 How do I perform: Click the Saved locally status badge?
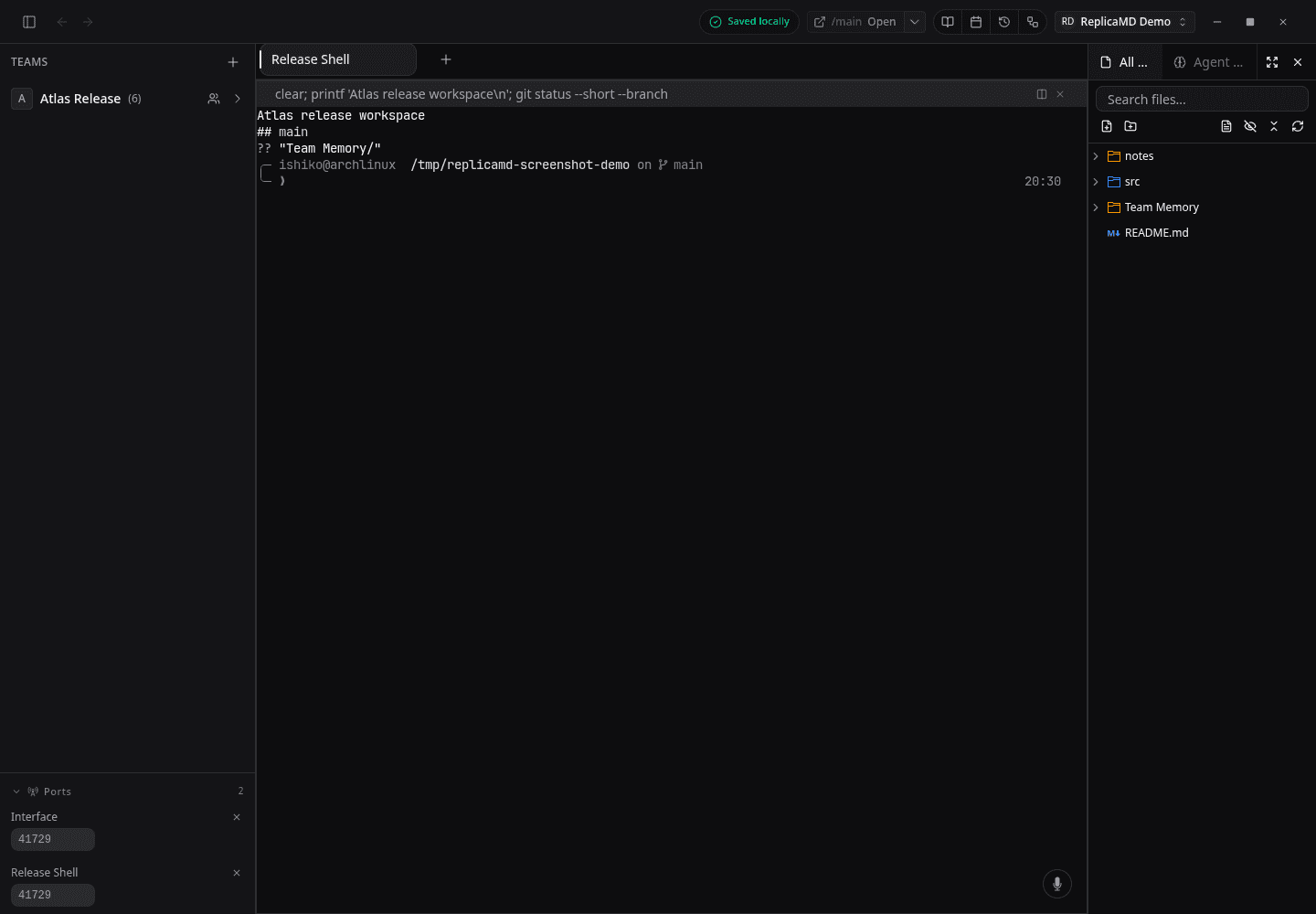tap(749, 22)
